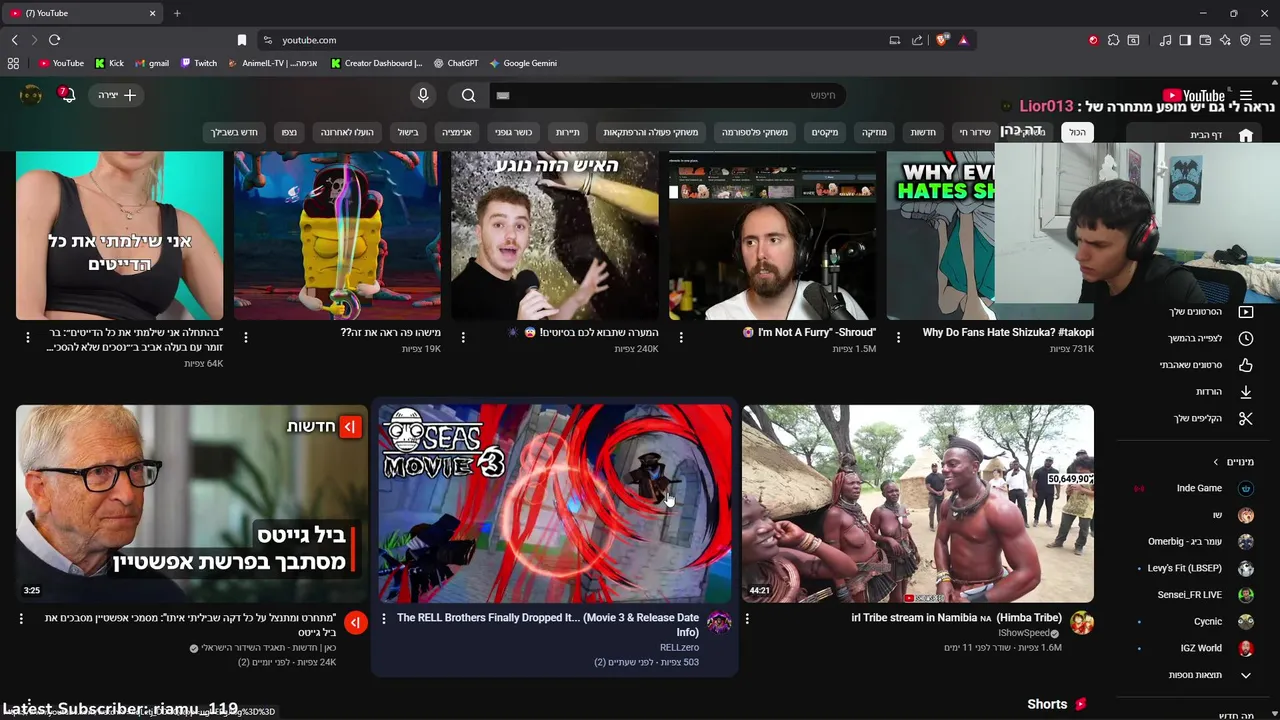Click the YouTube logo
The image size is (1280, 720).
point(1194,96)
